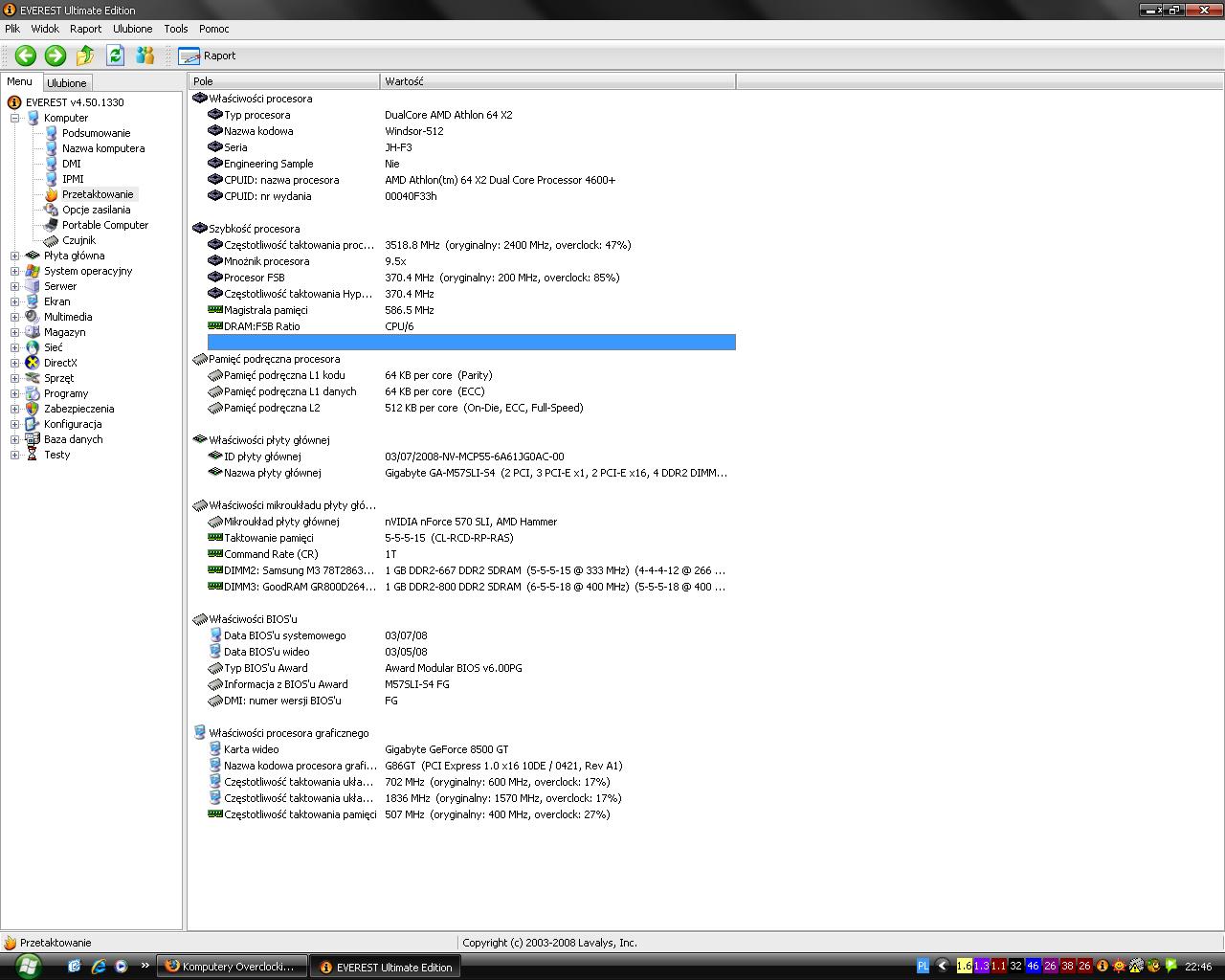Select DMI in the tree

coord(72,164)
